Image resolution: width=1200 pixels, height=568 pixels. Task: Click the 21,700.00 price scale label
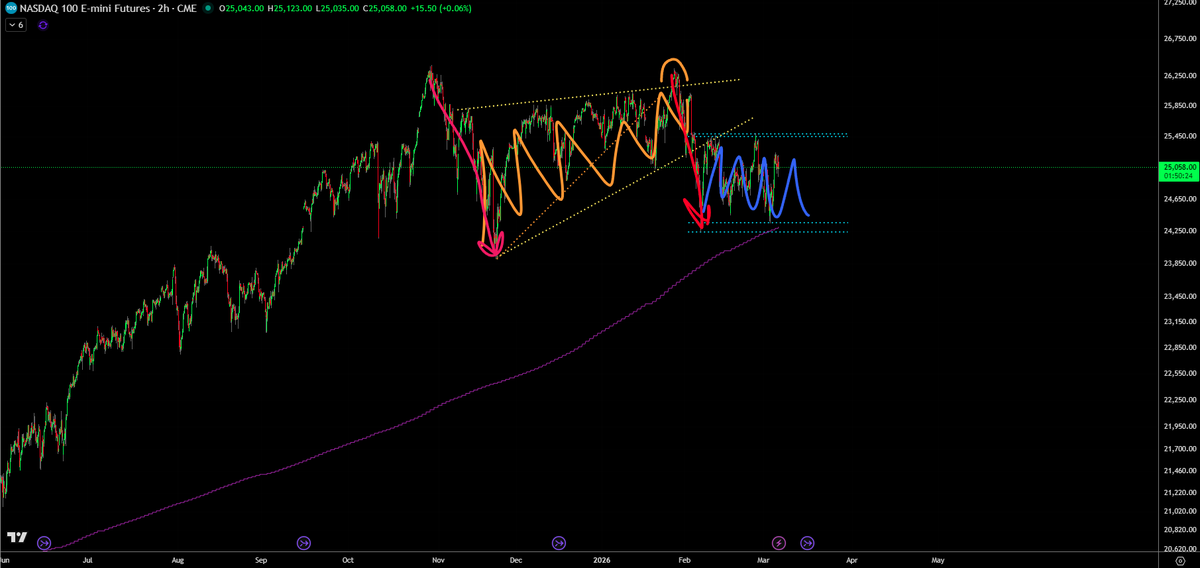[1180, 448]
